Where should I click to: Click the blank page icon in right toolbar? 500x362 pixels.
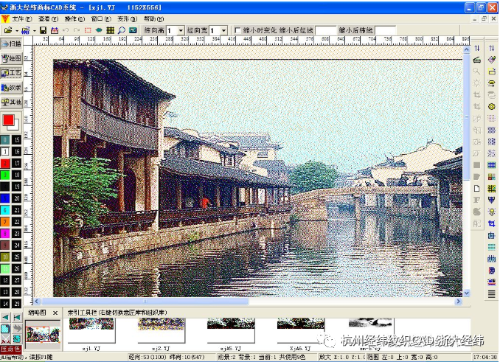coord(477,189)
